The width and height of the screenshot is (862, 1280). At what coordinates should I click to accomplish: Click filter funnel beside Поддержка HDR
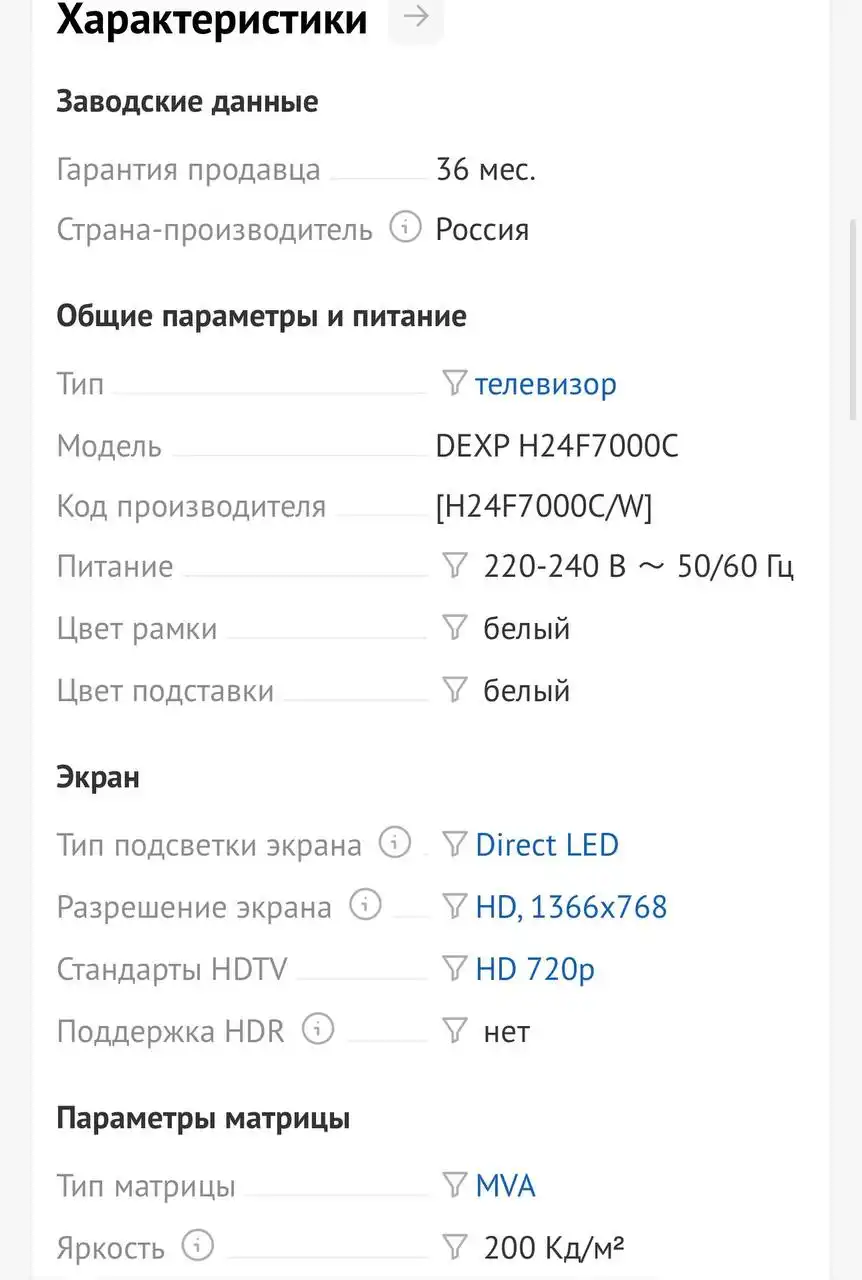click(x=454, y=1030)
